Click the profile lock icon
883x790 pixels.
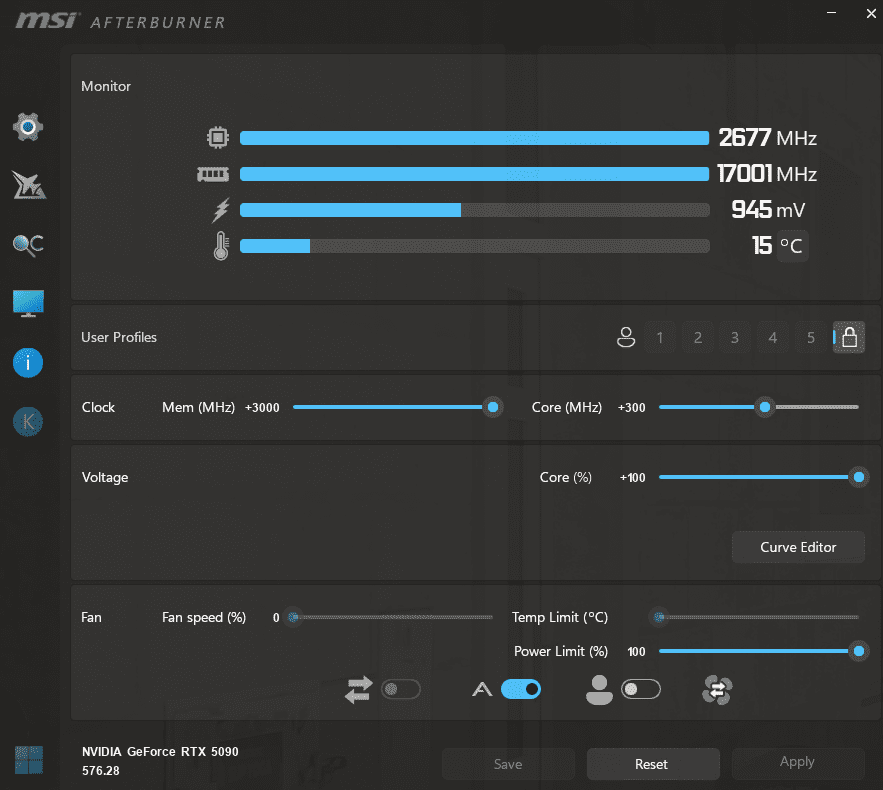click(x=849, y=337)
